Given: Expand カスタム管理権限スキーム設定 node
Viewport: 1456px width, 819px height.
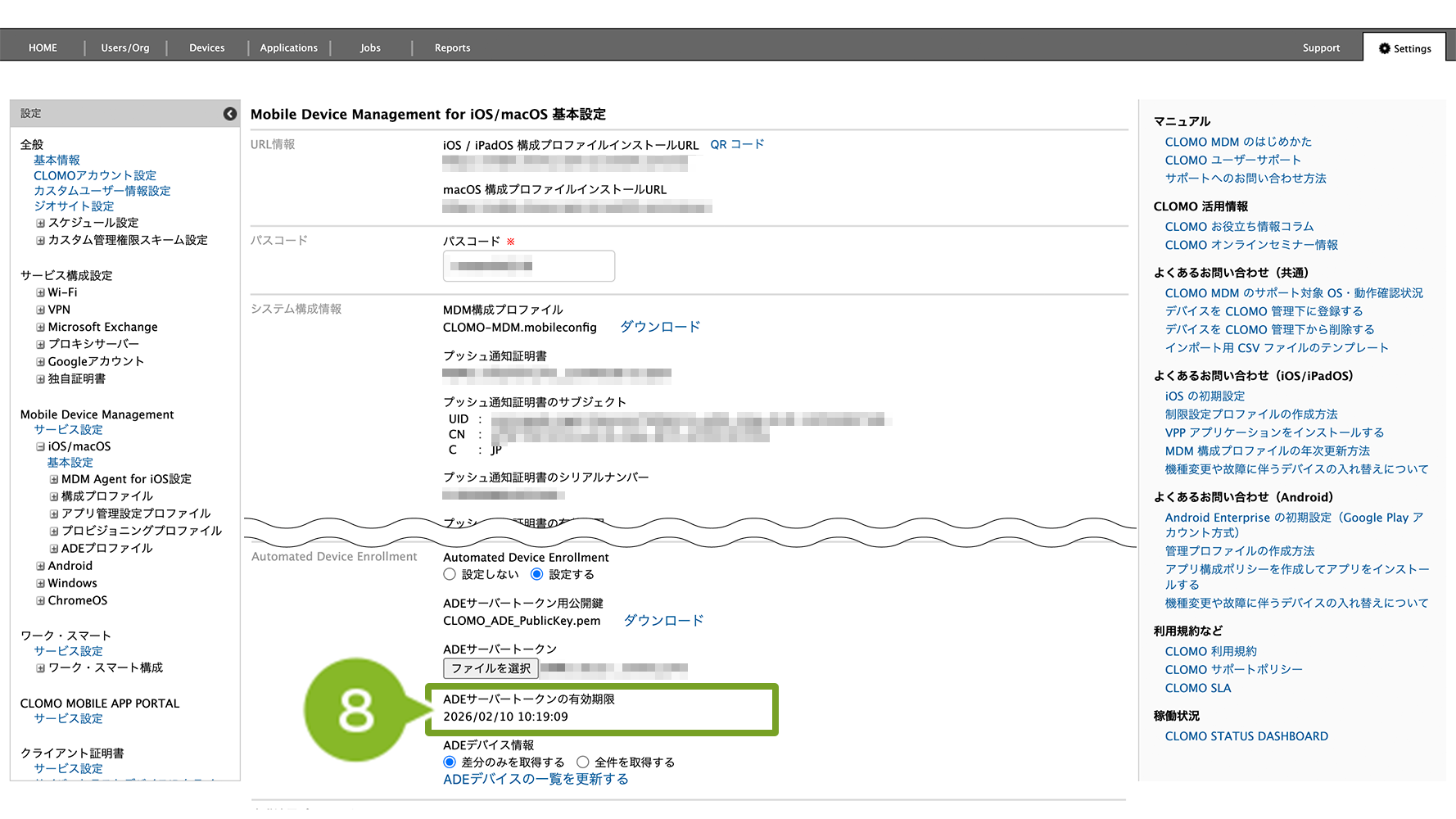Looking at the screenshot, I should pos(40,240).
